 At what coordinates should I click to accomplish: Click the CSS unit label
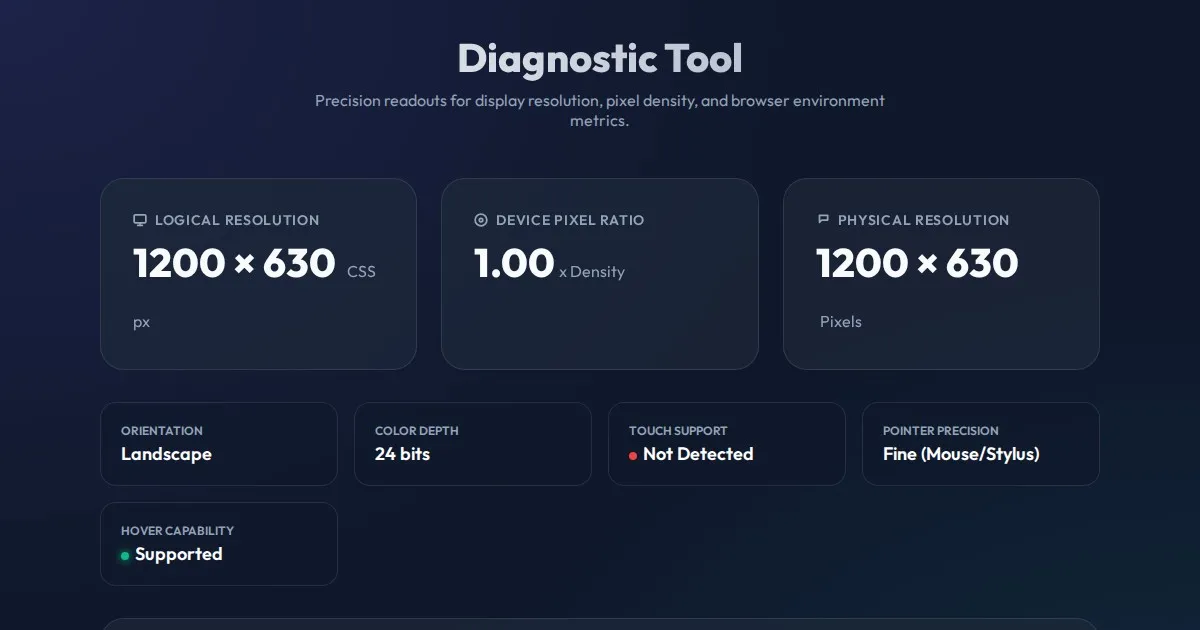(361, 272)
